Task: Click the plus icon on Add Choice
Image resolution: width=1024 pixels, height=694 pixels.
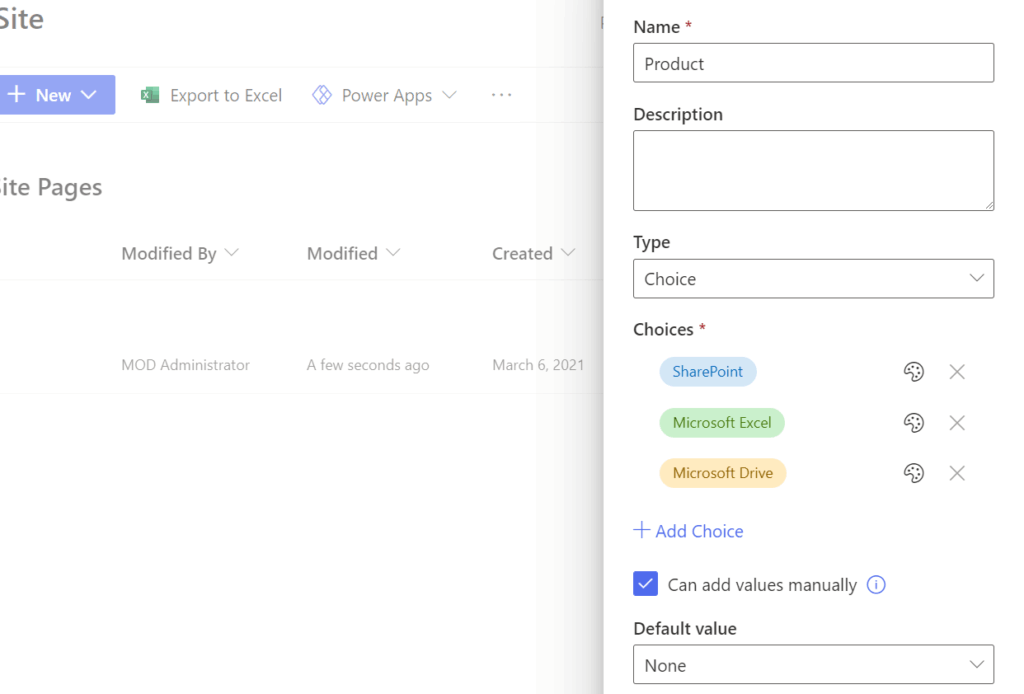Action: click(x=641, y=530)
